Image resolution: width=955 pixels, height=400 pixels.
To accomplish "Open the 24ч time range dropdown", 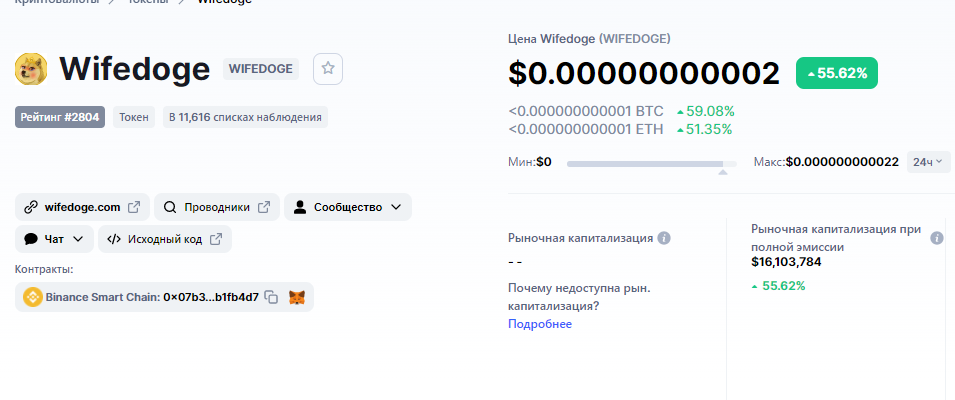I will pyautogui.click(x=928, y=162).
